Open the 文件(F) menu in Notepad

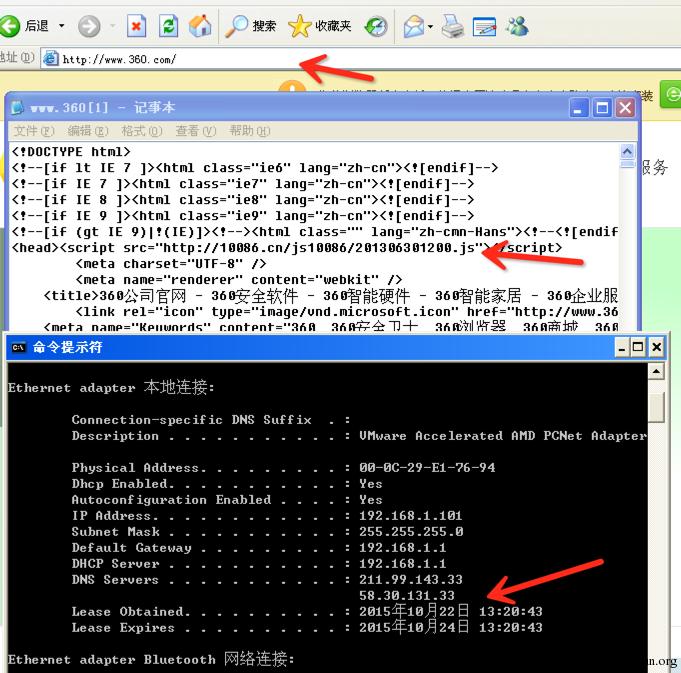click(34, 131)
